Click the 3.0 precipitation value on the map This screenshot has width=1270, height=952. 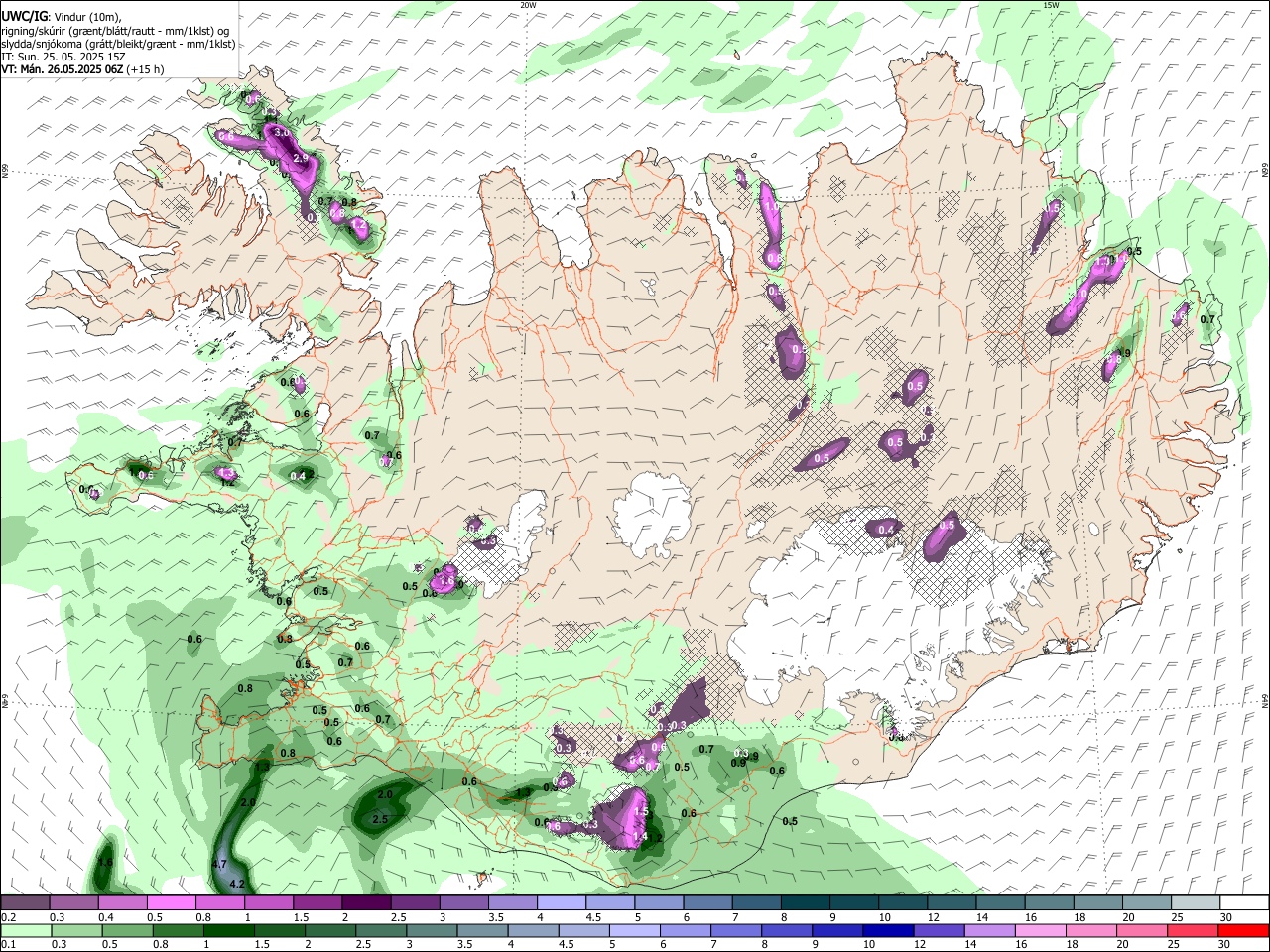coord(281,132)
